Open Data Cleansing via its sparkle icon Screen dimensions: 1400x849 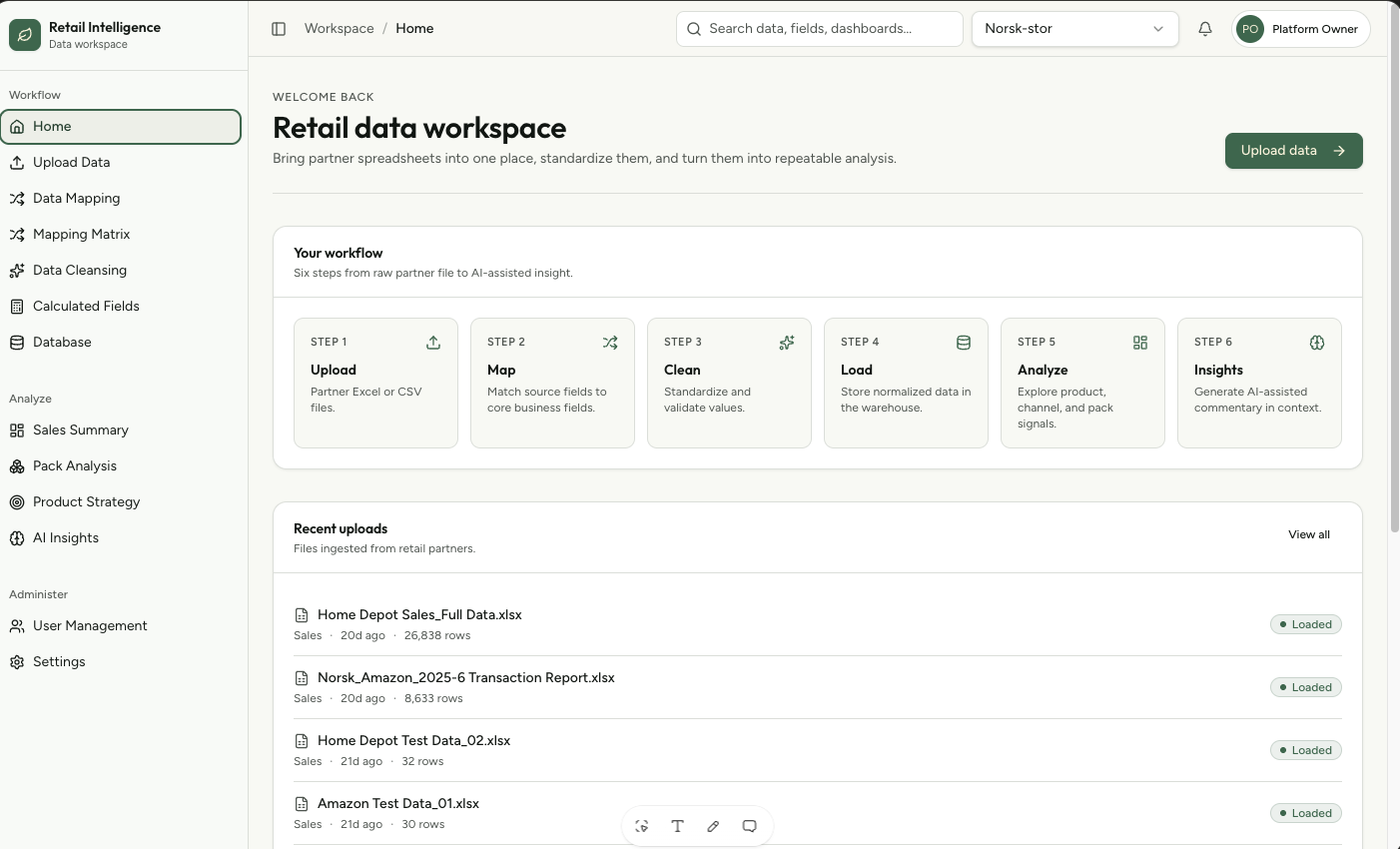point(17,270)
